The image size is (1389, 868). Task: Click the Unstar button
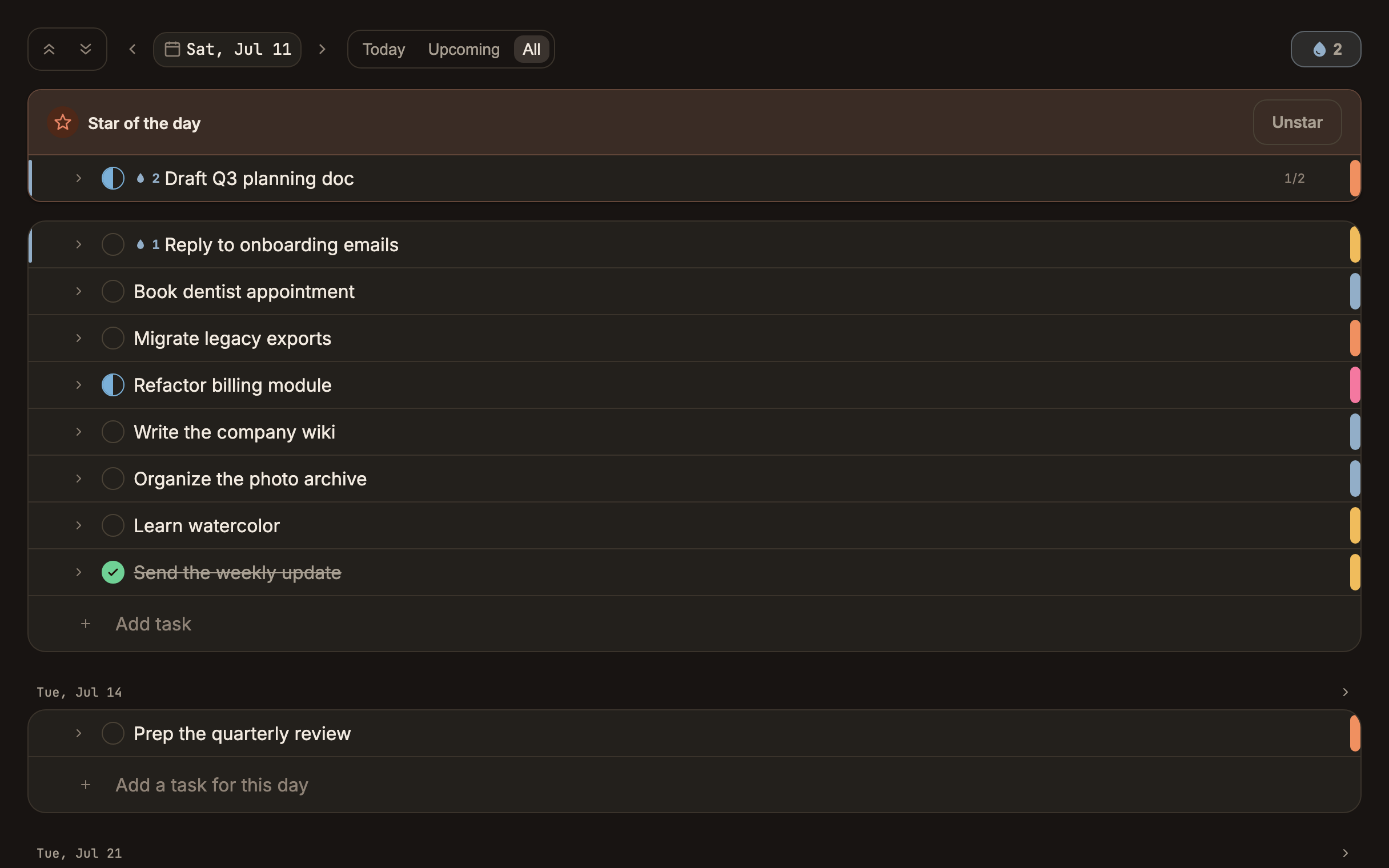[x=1296, y=122]
